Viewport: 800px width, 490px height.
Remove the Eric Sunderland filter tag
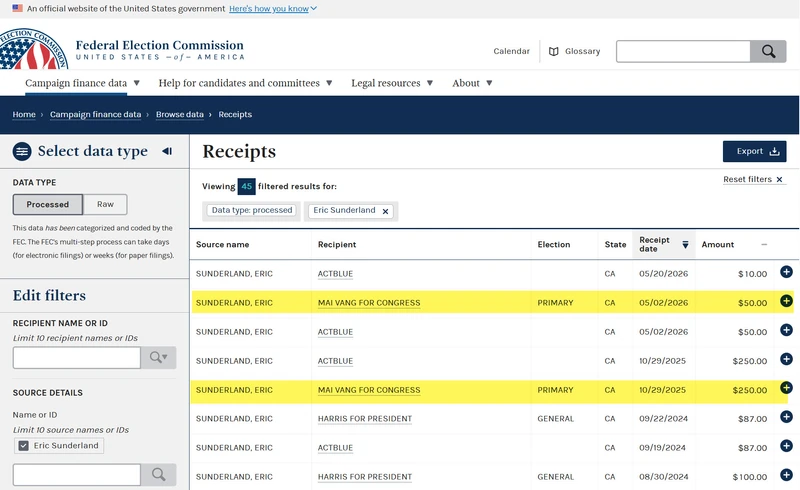[385, 211]
